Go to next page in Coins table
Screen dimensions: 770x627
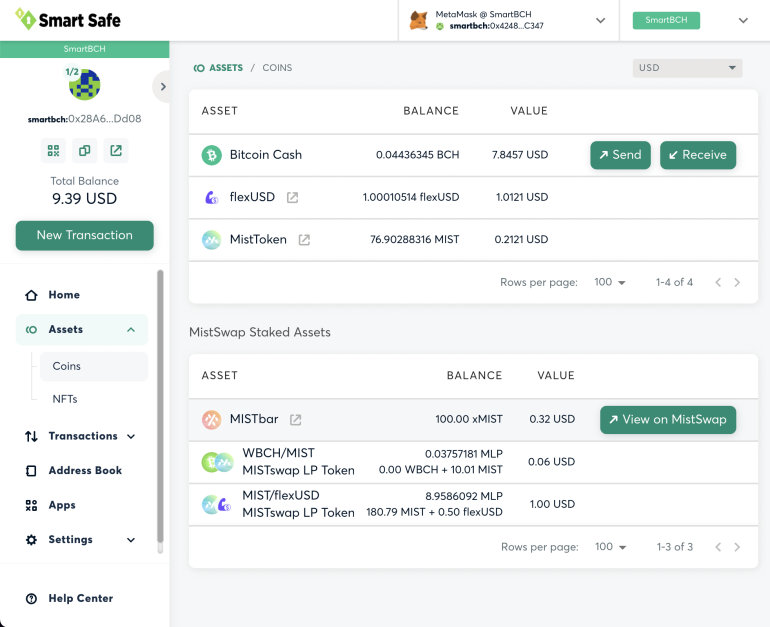tap(737, 282)
